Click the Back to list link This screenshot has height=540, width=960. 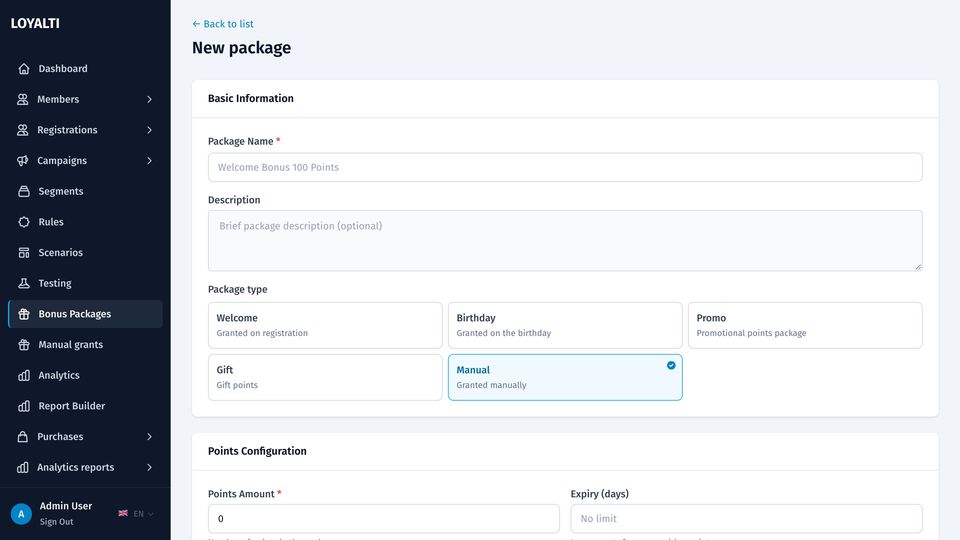(x=223, y=24)
